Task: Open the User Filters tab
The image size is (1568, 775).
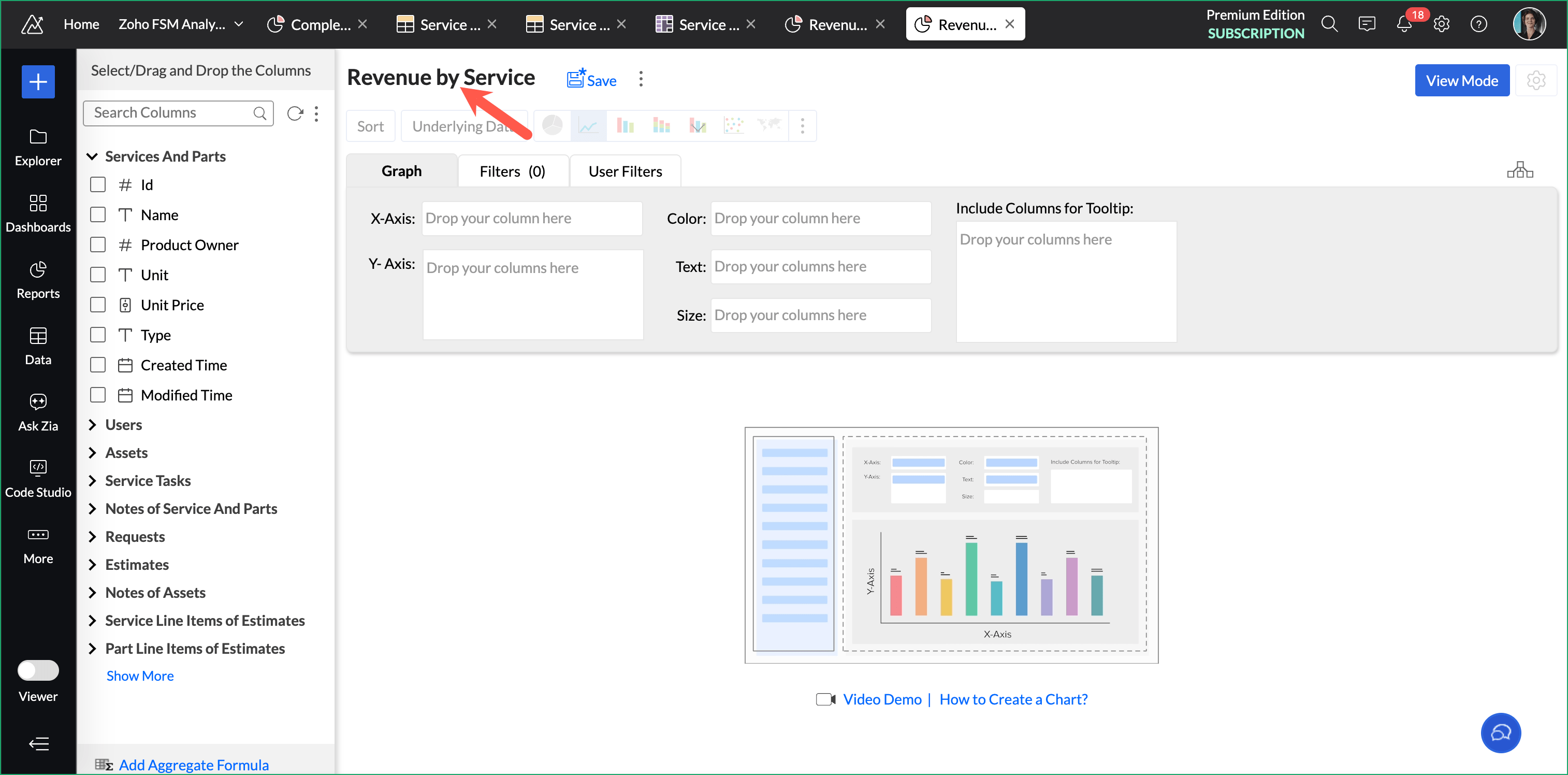Action: point(625,171)
